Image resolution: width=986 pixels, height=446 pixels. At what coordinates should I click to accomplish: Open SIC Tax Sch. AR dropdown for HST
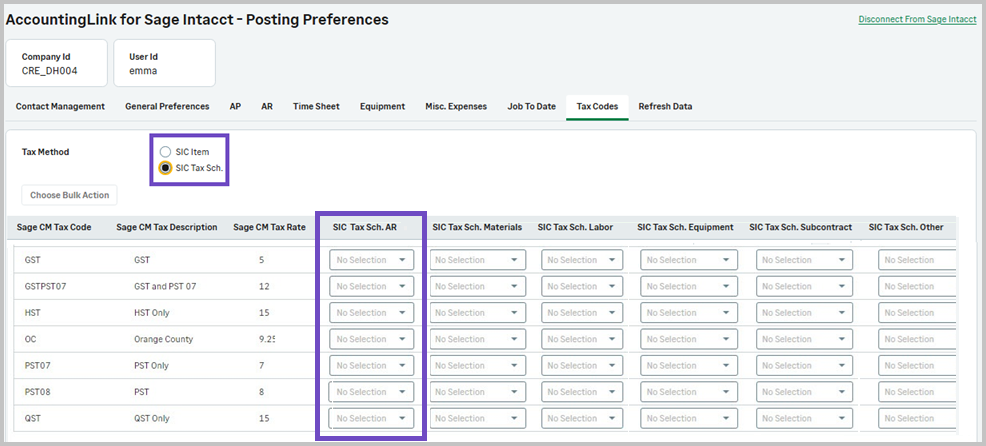coord(372,313)
